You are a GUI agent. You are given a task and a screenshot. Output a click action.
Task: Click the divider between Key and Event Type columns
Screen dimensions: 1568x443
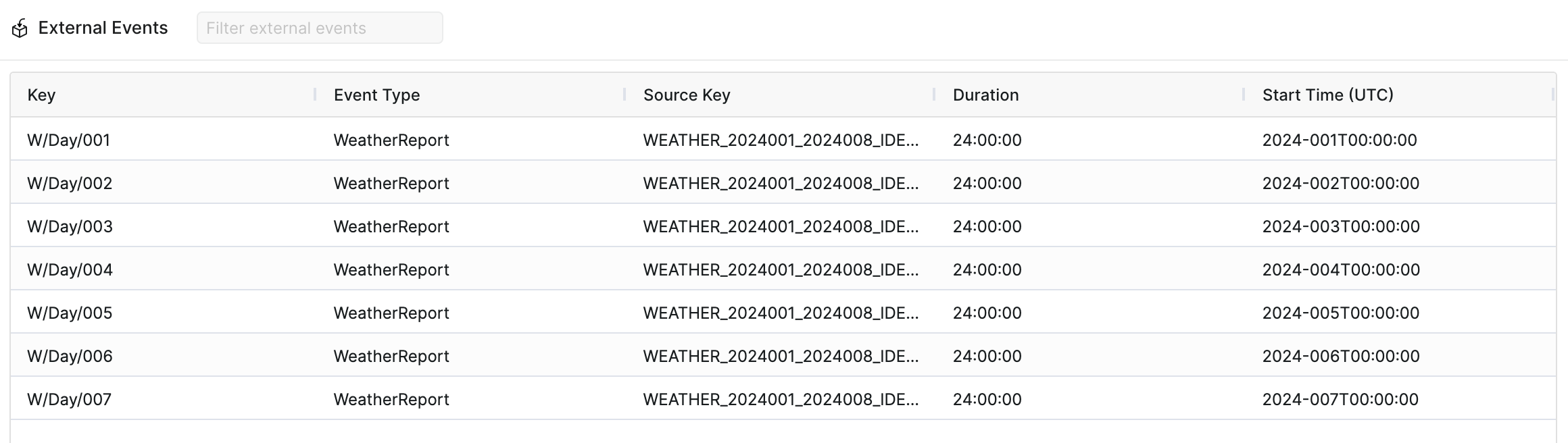tap(315, 95)
